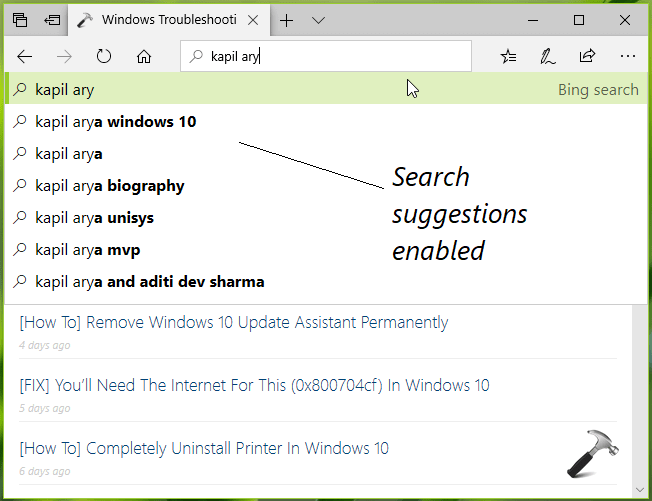Click the '6 days ago' timestamp
Viewport: 652px width, 501px height.
point(44,471)
